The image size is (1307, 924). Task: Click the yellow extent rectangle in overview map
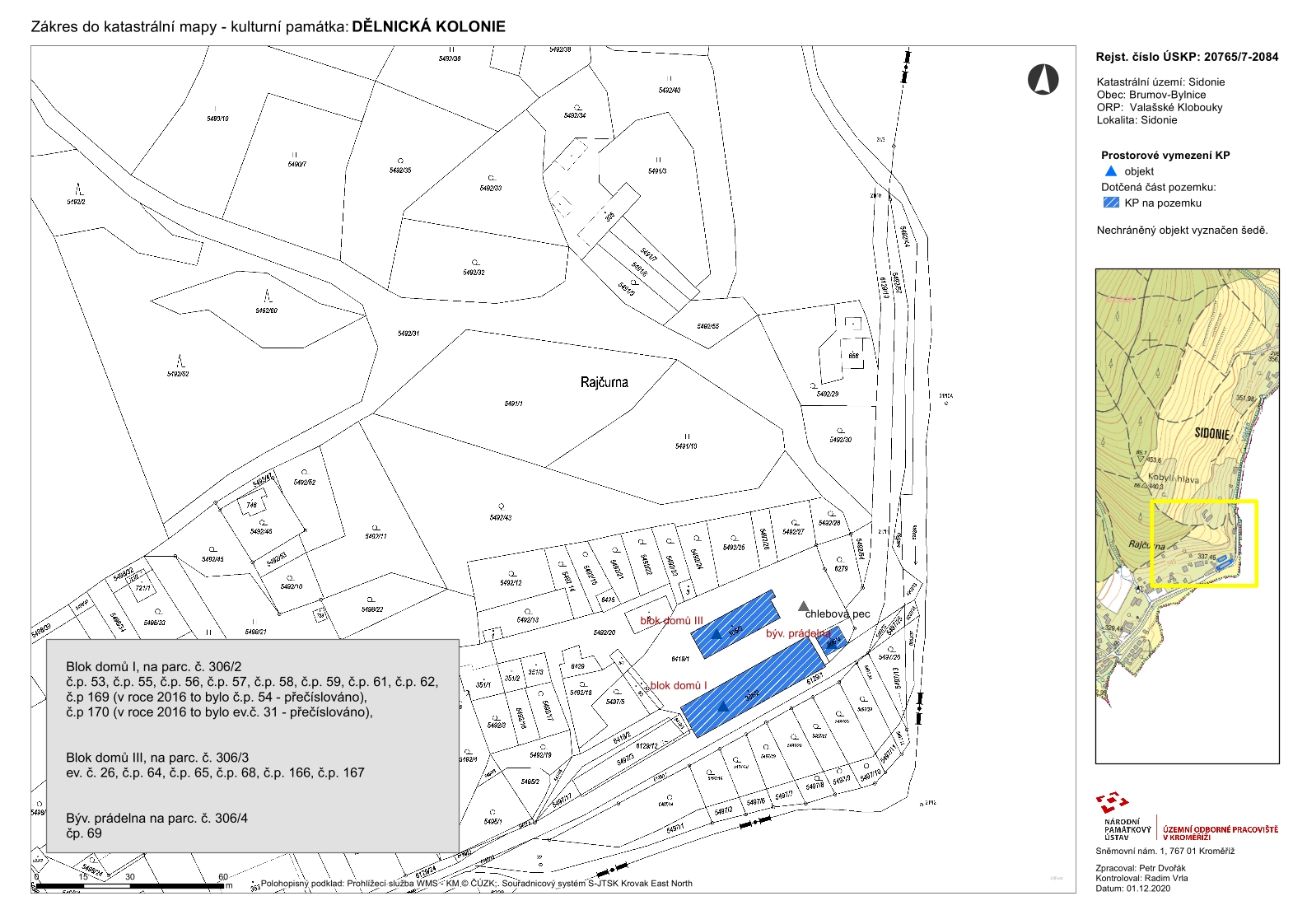[1203, 544]
